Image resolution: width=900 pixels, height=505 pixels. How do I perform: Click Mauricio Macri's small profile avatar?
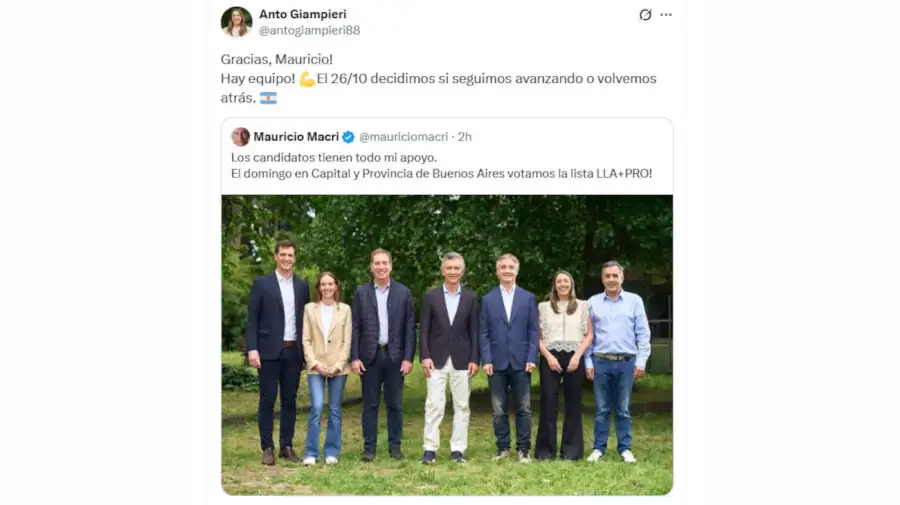240,137
